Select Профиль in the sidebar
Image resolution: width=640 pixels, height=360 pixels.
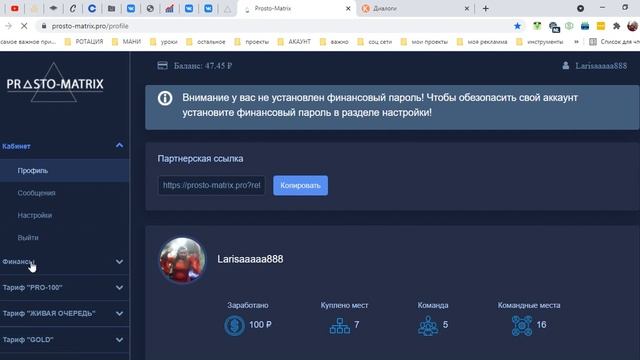[64, 171]
